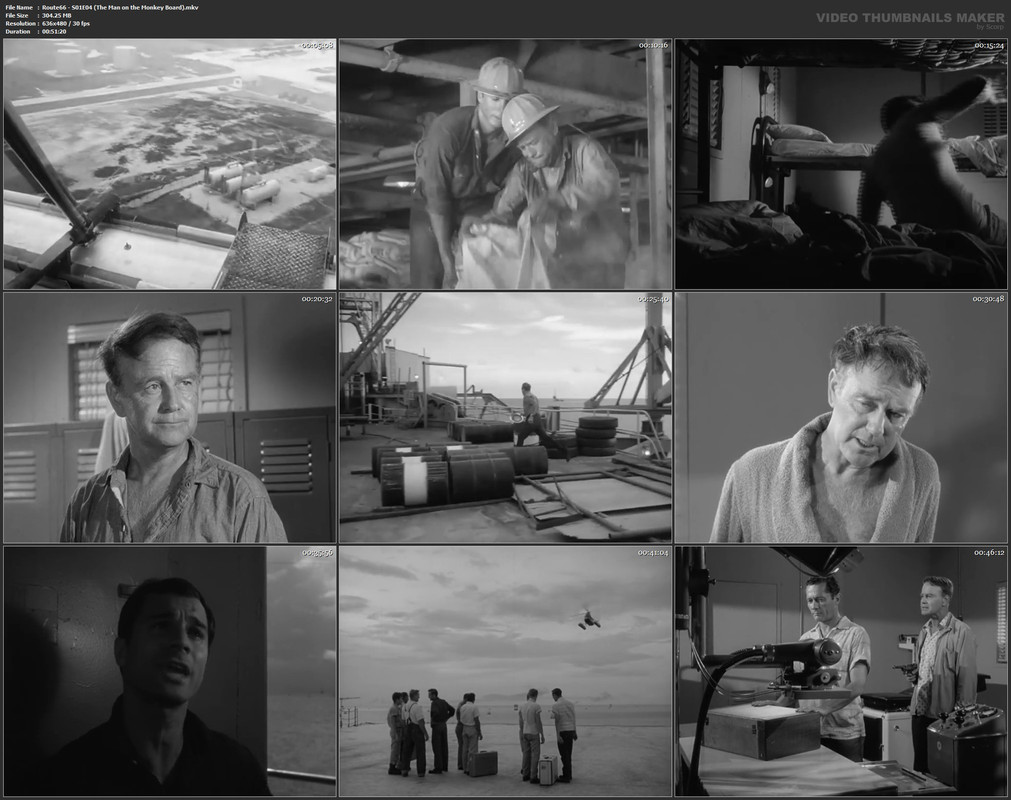
Task: Open the aerial oil tanks thumbnail at 00:05:08
Action: pos(170,164)
